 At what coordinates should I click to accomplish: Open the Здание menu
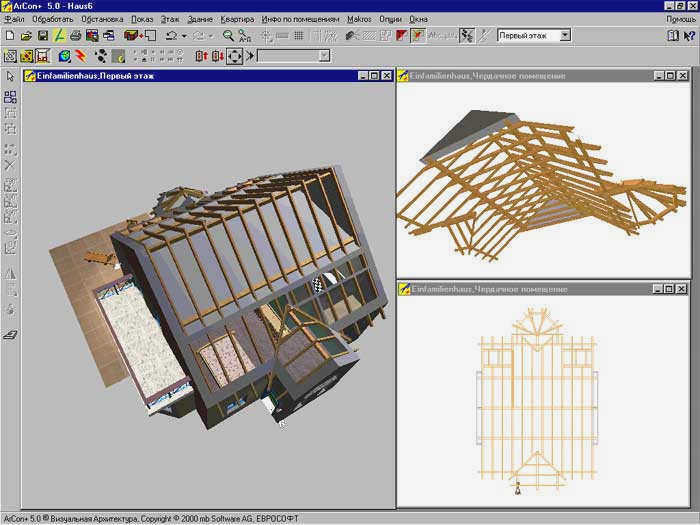coord(200,19)
